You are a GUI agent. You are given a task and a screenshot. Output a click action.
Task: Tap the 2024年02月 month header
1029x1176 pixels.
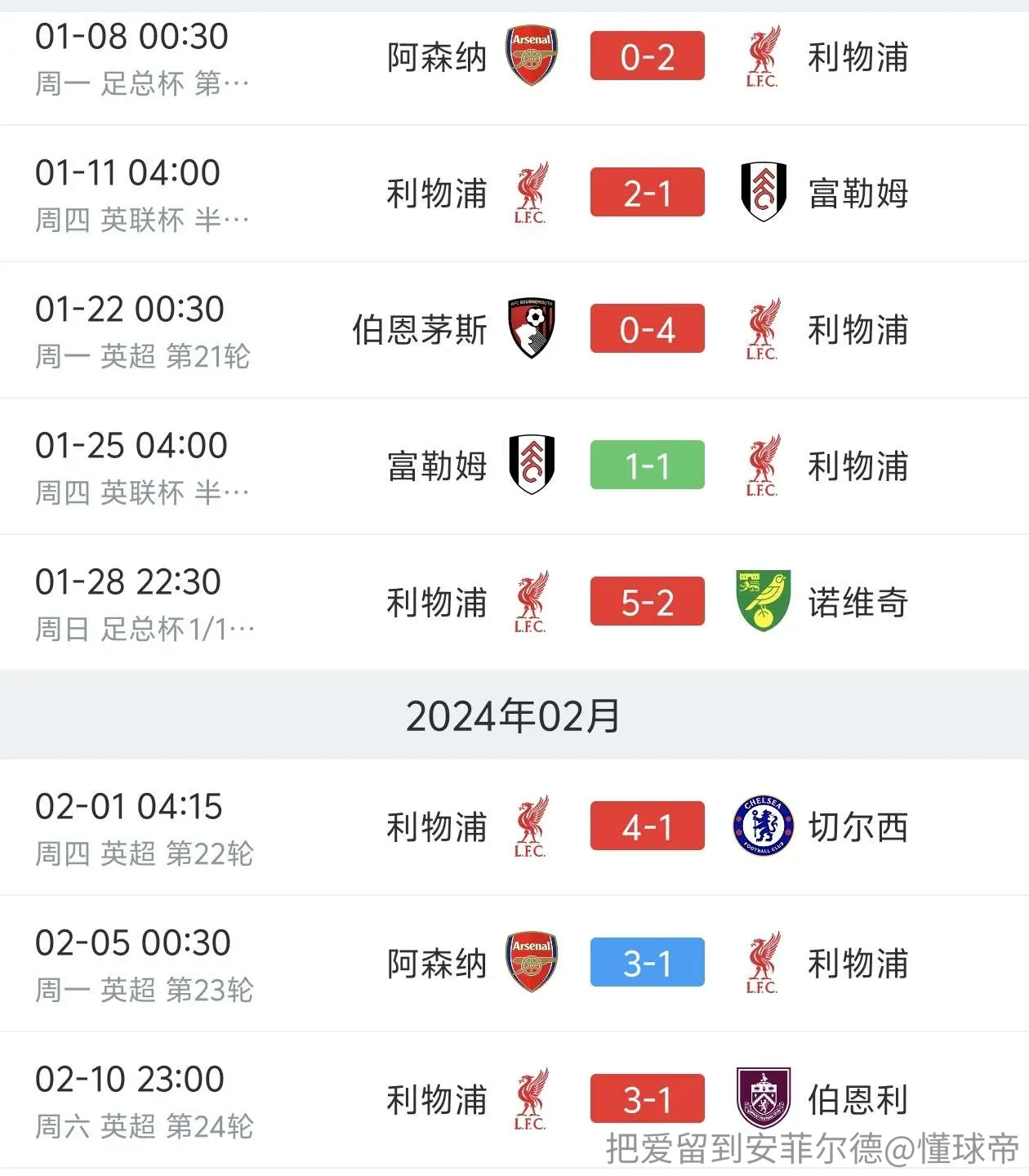click(x=514, y=715)
